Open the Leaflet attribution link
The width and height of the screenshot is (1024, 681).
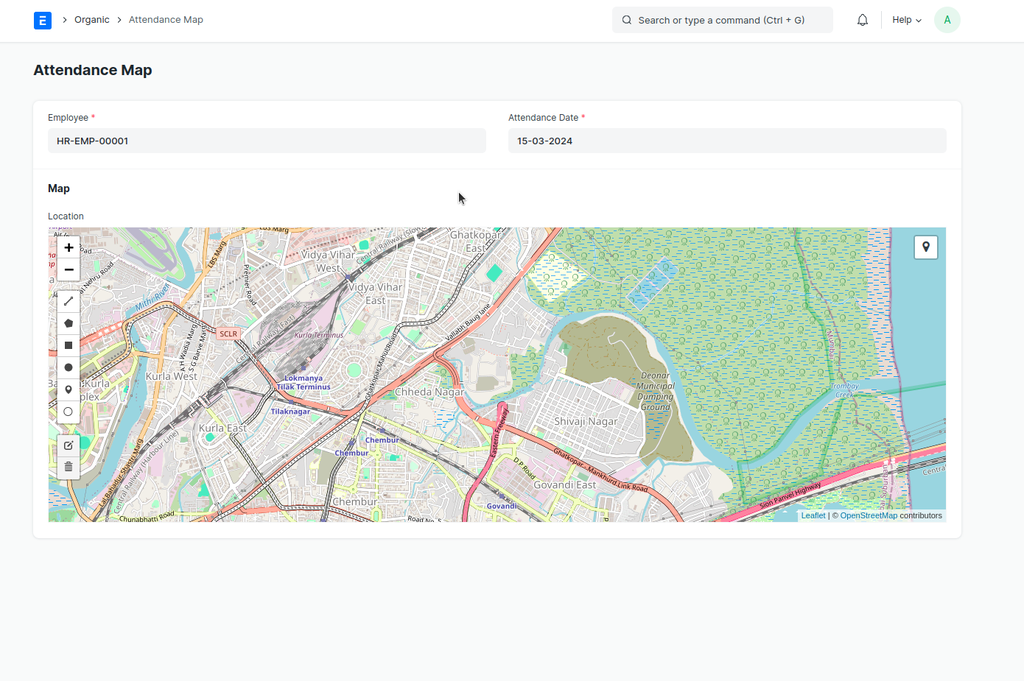tap(813, 516)
